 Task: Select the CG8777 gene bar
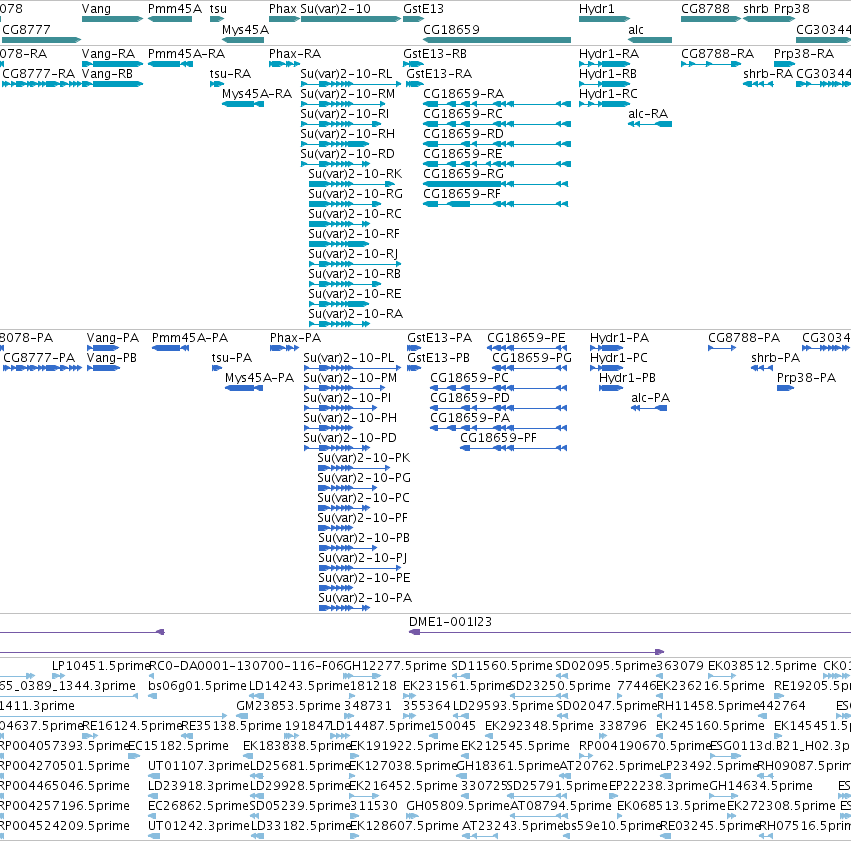pos(41,40)
